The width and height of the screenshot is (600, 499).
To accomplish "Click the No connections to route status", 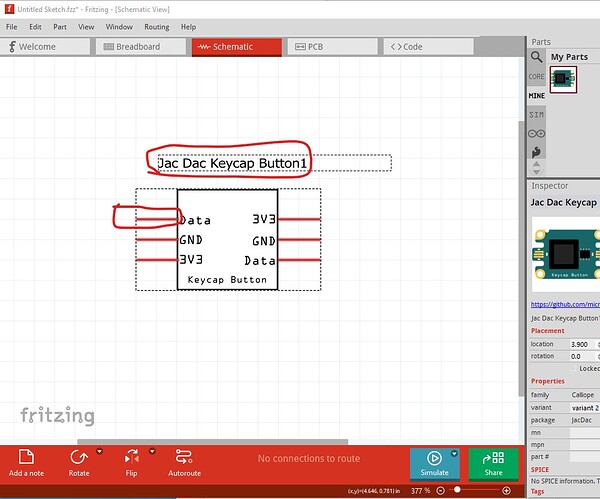I will pyautogui.click(x=309, y=458).
